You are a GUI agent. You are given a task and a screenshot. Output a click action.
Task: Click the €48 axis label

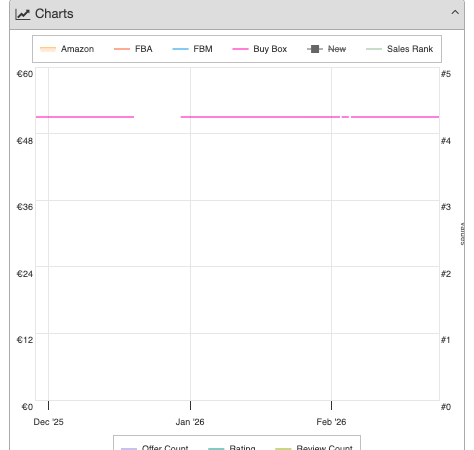pyautogui.click(x=25, y=141)
